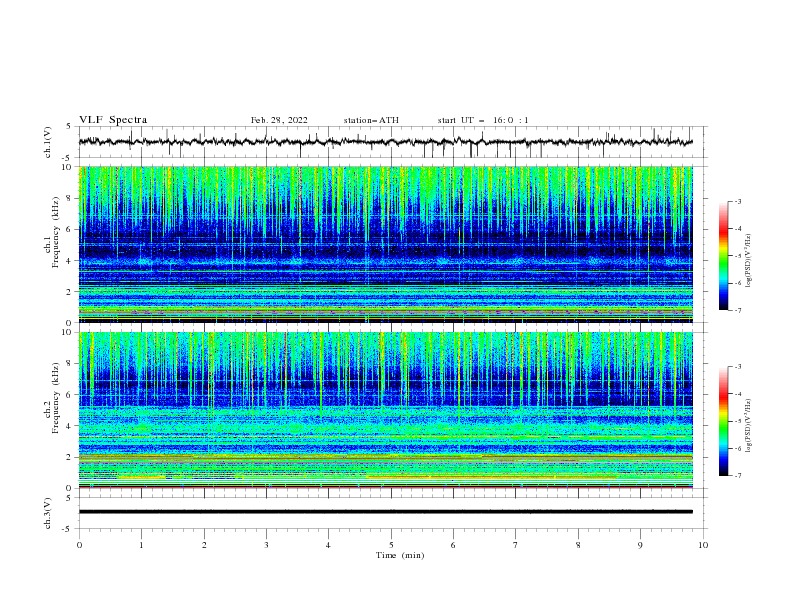Select the log(PSD) label beside the ch.2 color bar

point(749,426)
